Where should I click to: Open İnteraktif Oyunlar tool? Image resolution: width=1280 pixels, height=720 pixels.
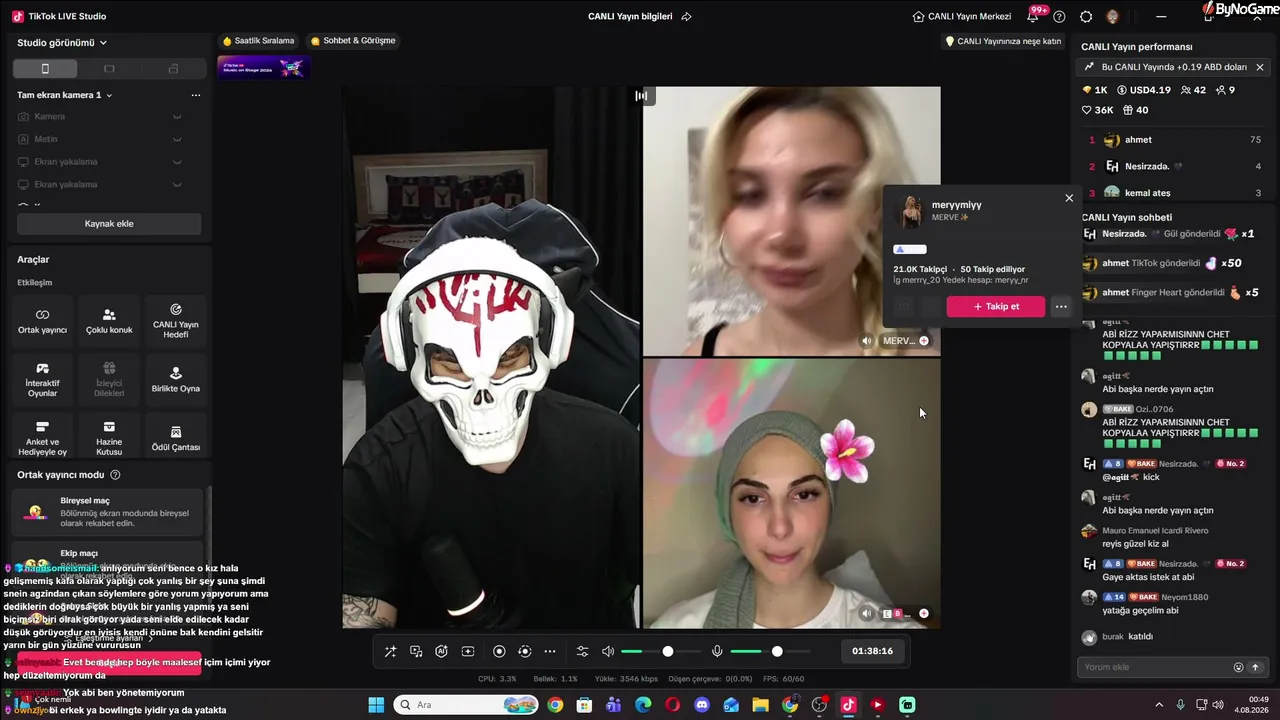(42, 380)
